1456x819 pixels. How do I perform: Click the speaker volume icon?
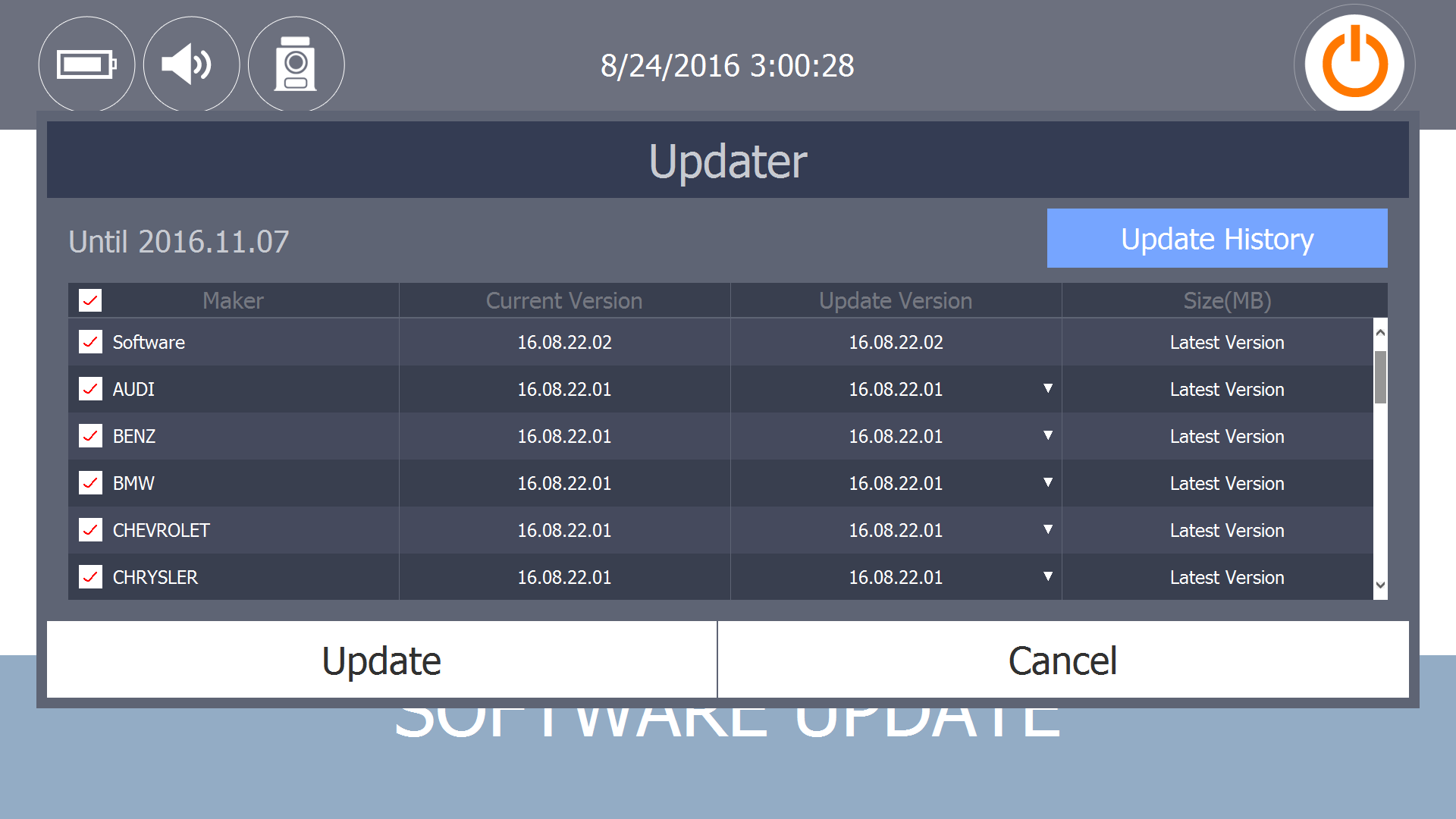(191, 64)
